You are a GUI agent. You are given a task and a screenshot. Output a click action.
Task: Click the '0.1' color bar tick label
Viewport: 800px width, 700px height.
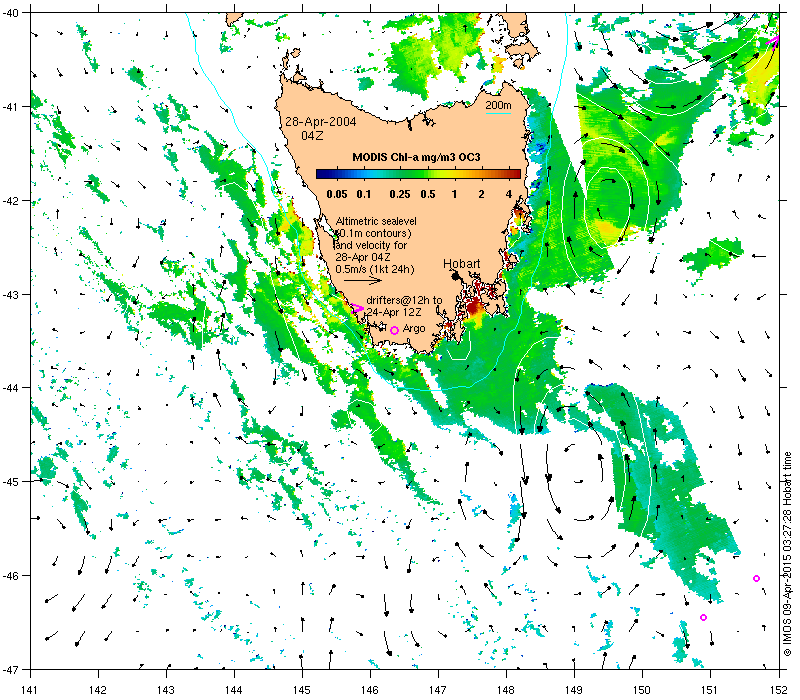click(364, 194)
